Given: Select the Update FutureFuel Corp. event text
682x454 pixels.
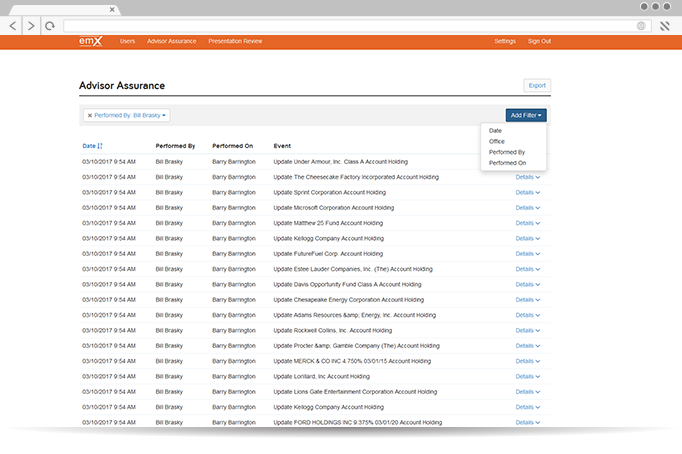Looking at the screenshot, I should tap(328, 254).
